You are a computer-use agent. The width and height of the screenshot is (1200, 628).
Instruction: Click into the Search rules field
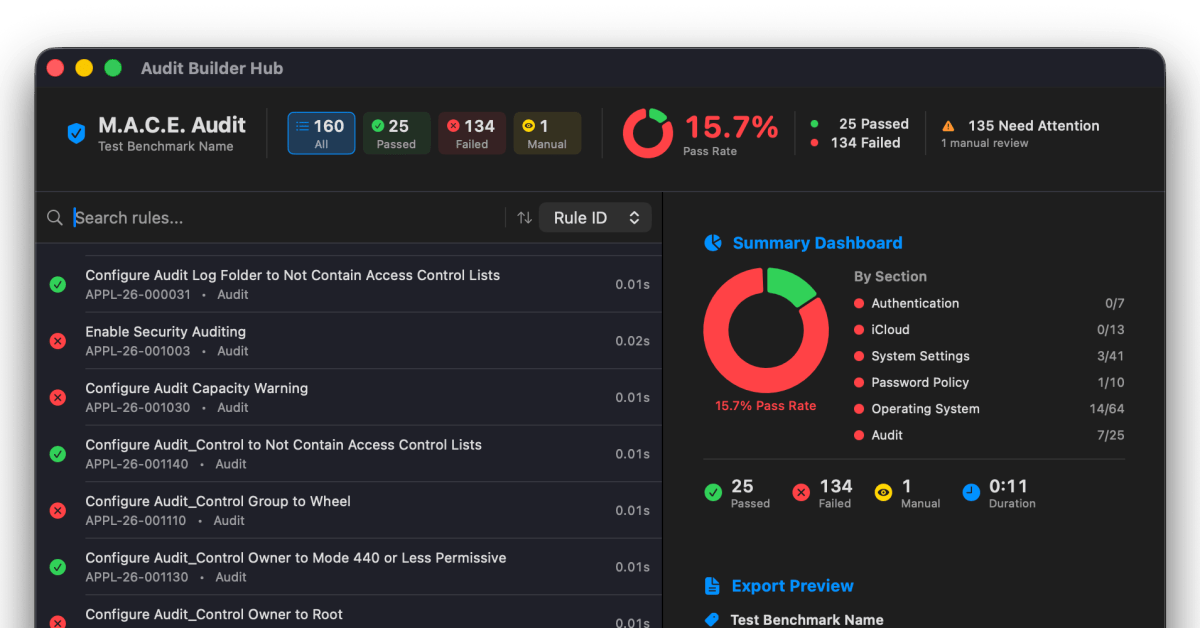[280, 218]
